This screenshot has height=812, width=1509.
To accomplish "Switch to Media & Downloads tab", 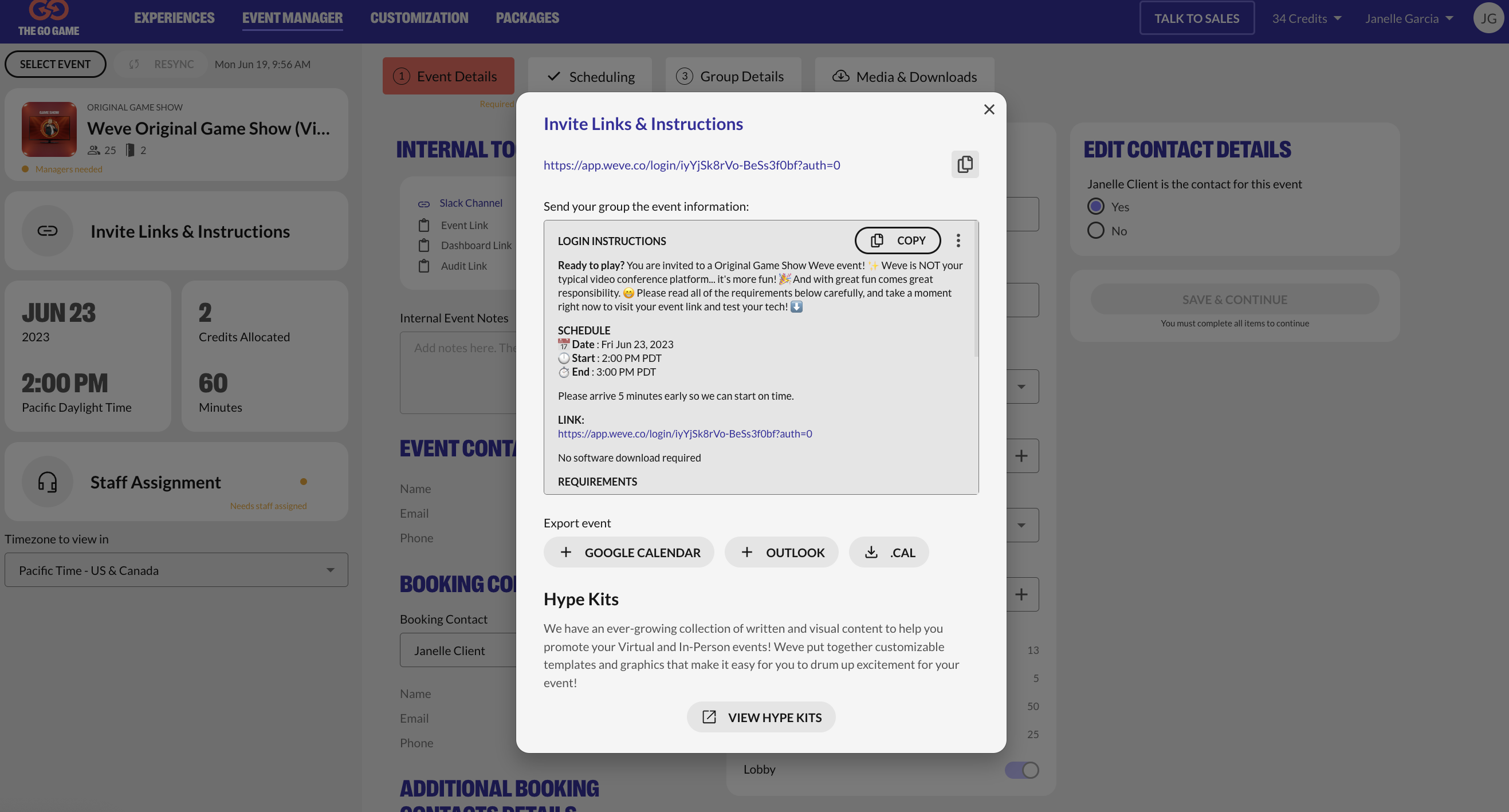I will pos(905,76).
